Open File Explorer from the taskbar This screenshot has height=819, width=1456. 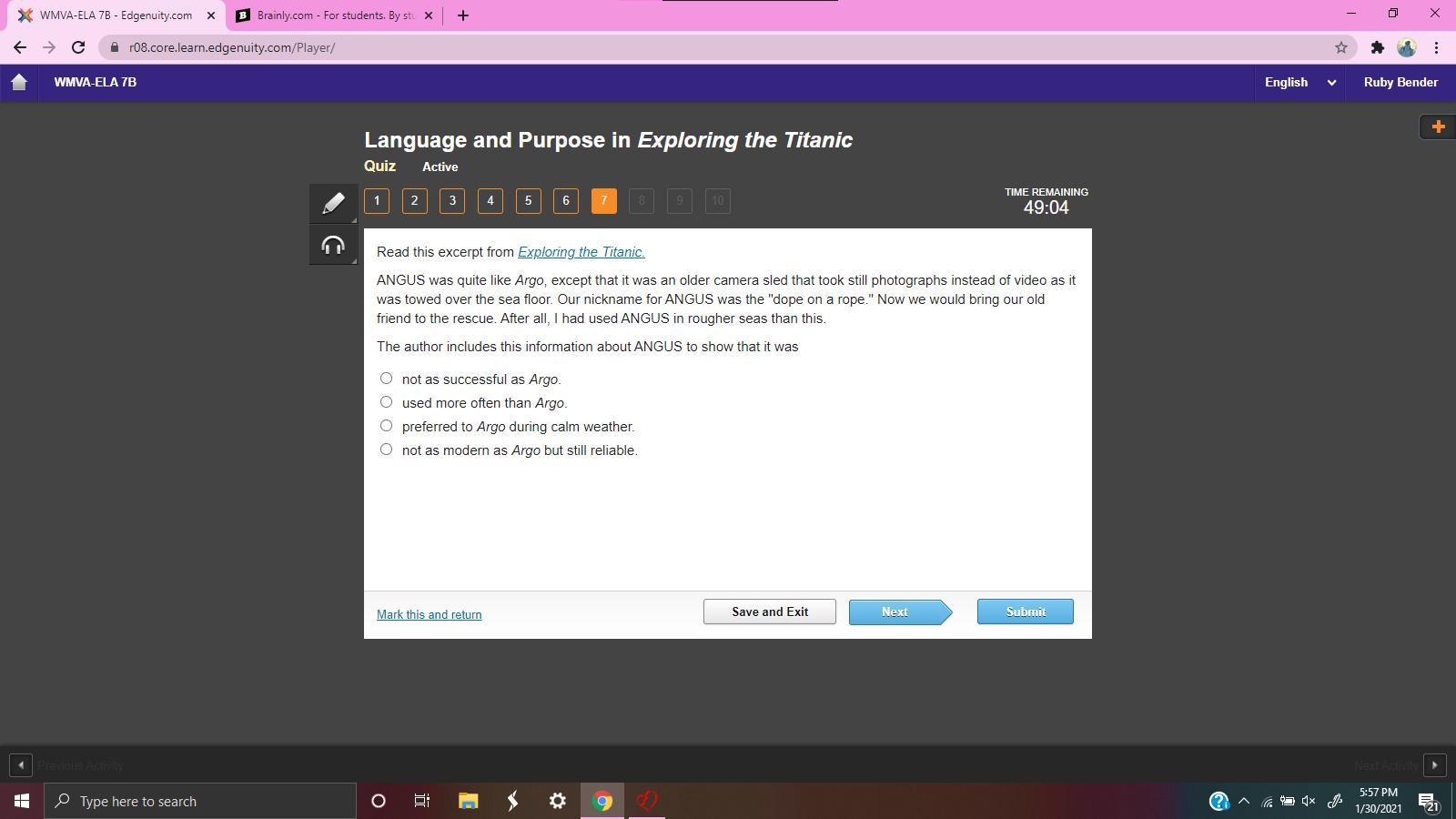click(468, 801)
